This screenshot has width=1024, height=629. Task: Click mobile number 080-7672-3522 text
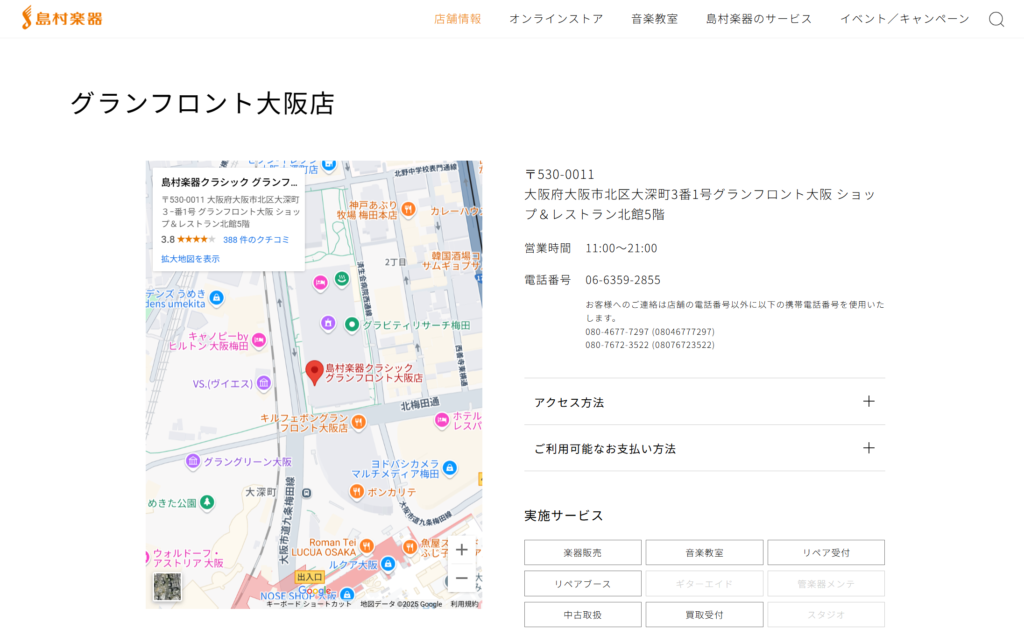coord(650,345)
